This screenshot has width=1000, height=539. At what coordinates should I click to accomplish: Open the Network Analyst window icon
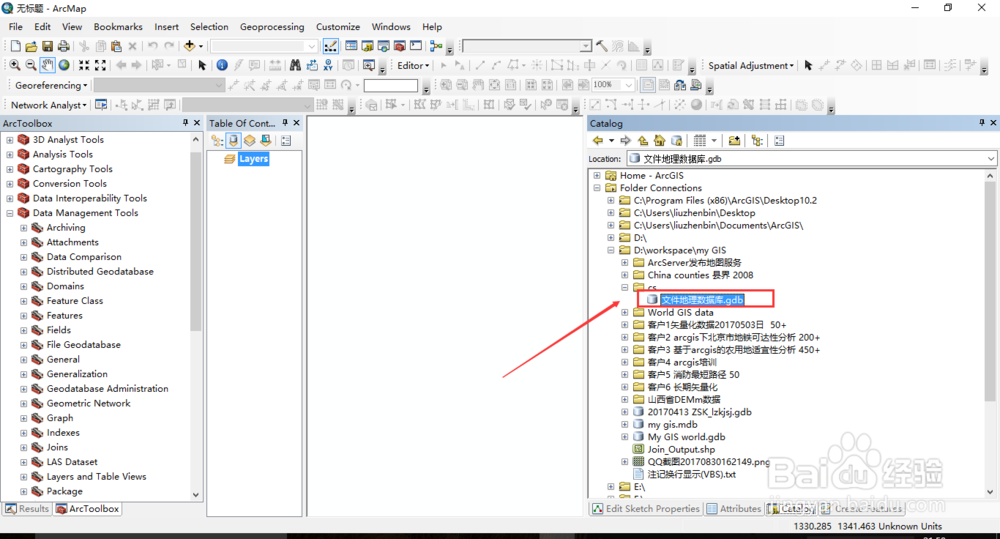pos(101,105)
